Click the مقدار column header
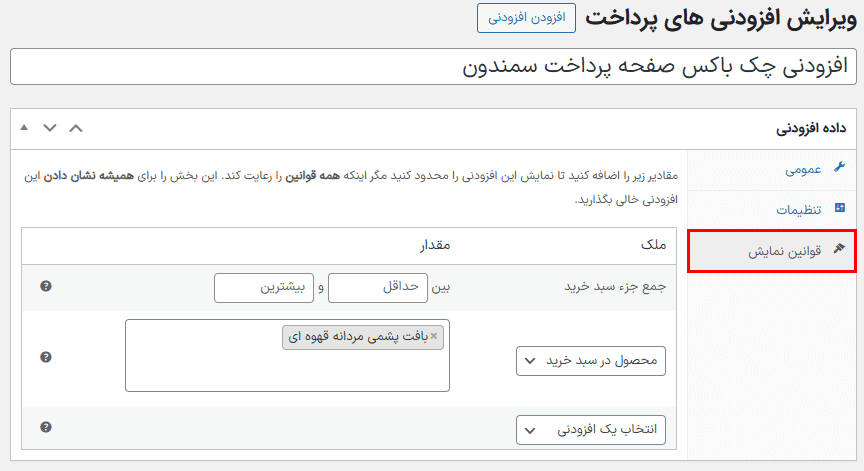Image resolution: width=864 pixels, height=471 pixels. pos(435,245)
